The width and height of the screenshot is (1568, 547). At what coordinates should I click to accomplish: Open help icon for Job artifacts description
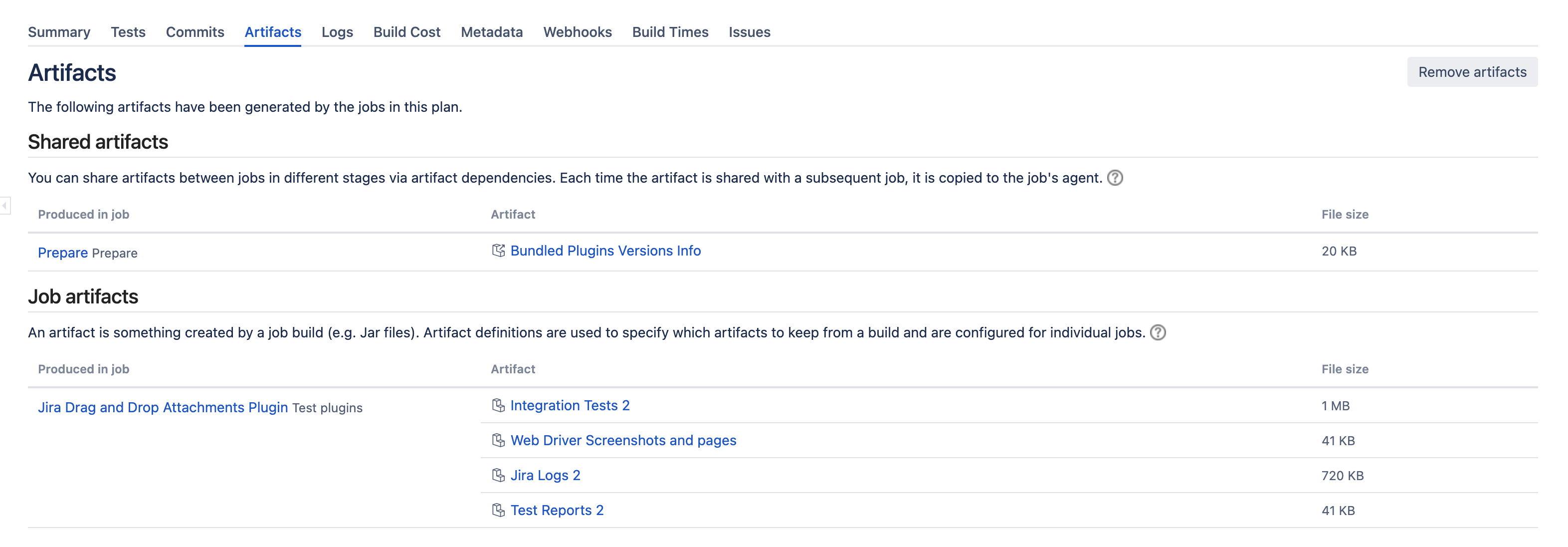tap(1158, 332)
